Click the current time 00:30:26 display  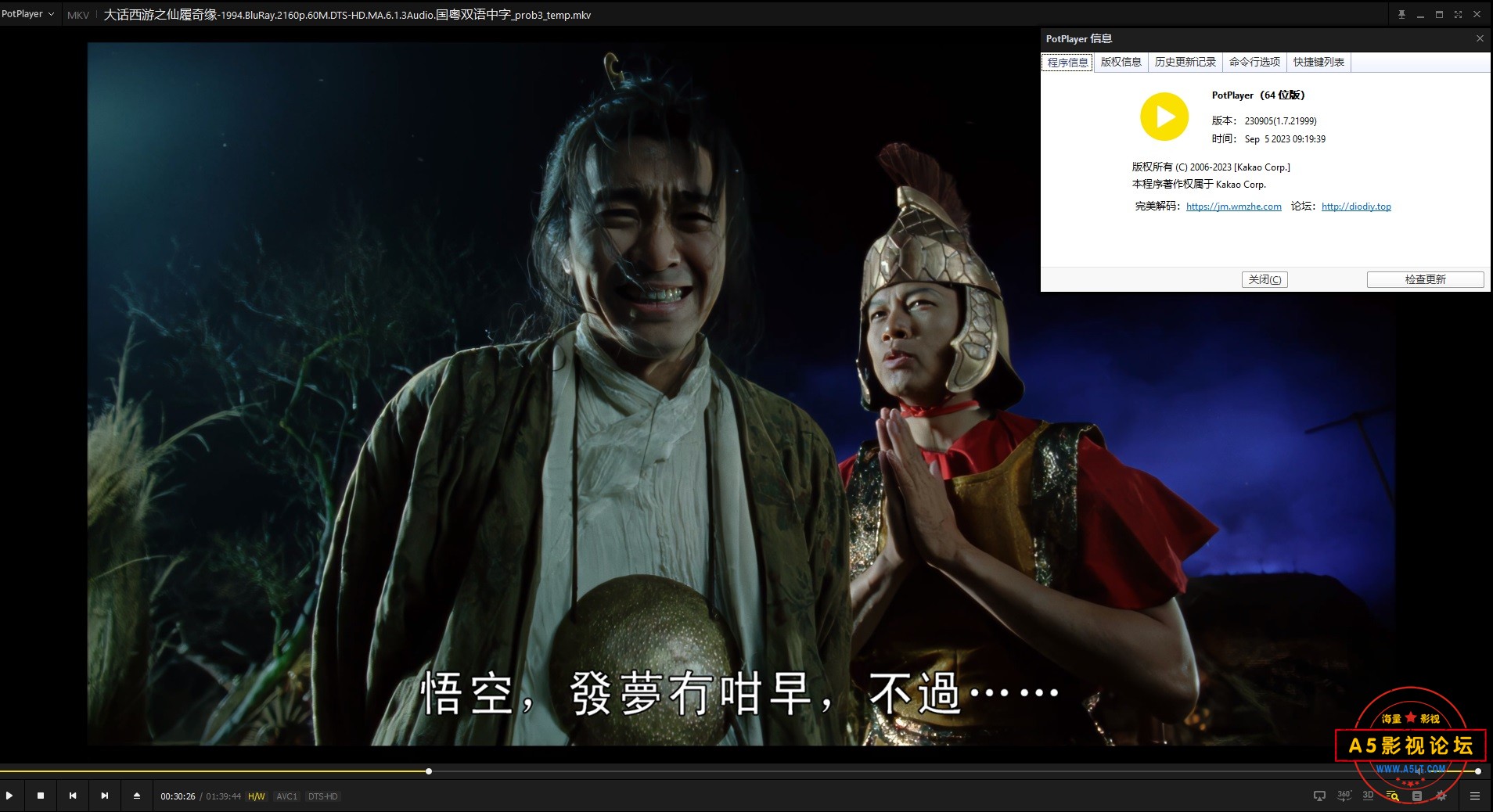tap(178, 796)
